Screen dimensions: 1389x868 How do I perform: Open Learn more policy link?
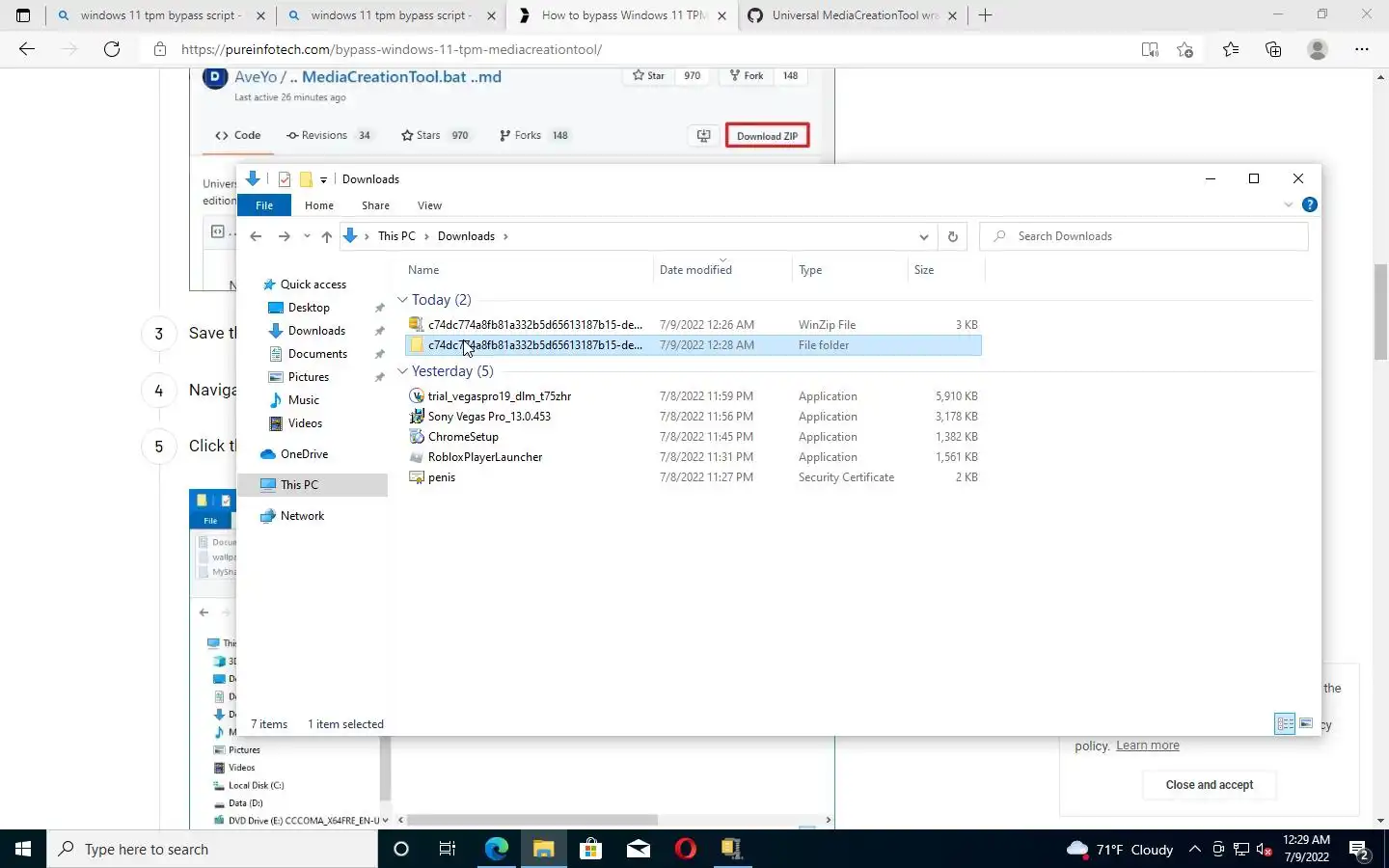1148,746
